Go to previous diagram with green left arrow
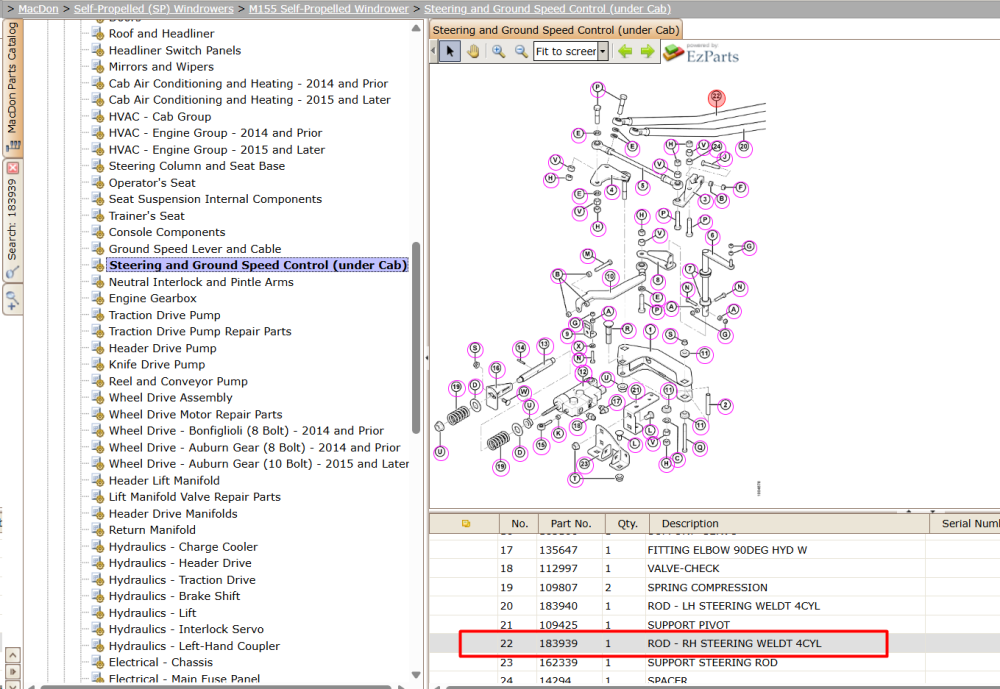The image size is (1000, 689). point(625,51)
